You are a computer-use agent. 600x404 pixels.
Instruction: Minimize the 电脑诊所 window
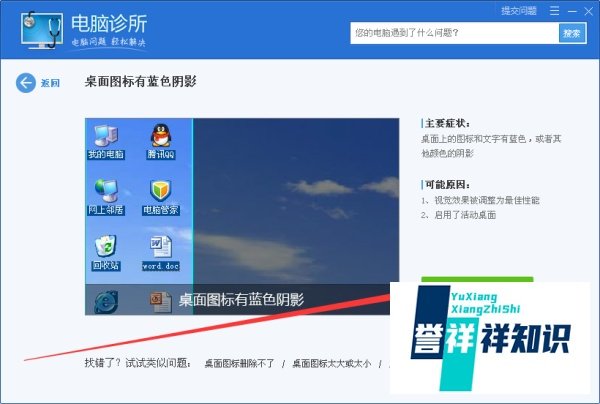tap(572, 11)
